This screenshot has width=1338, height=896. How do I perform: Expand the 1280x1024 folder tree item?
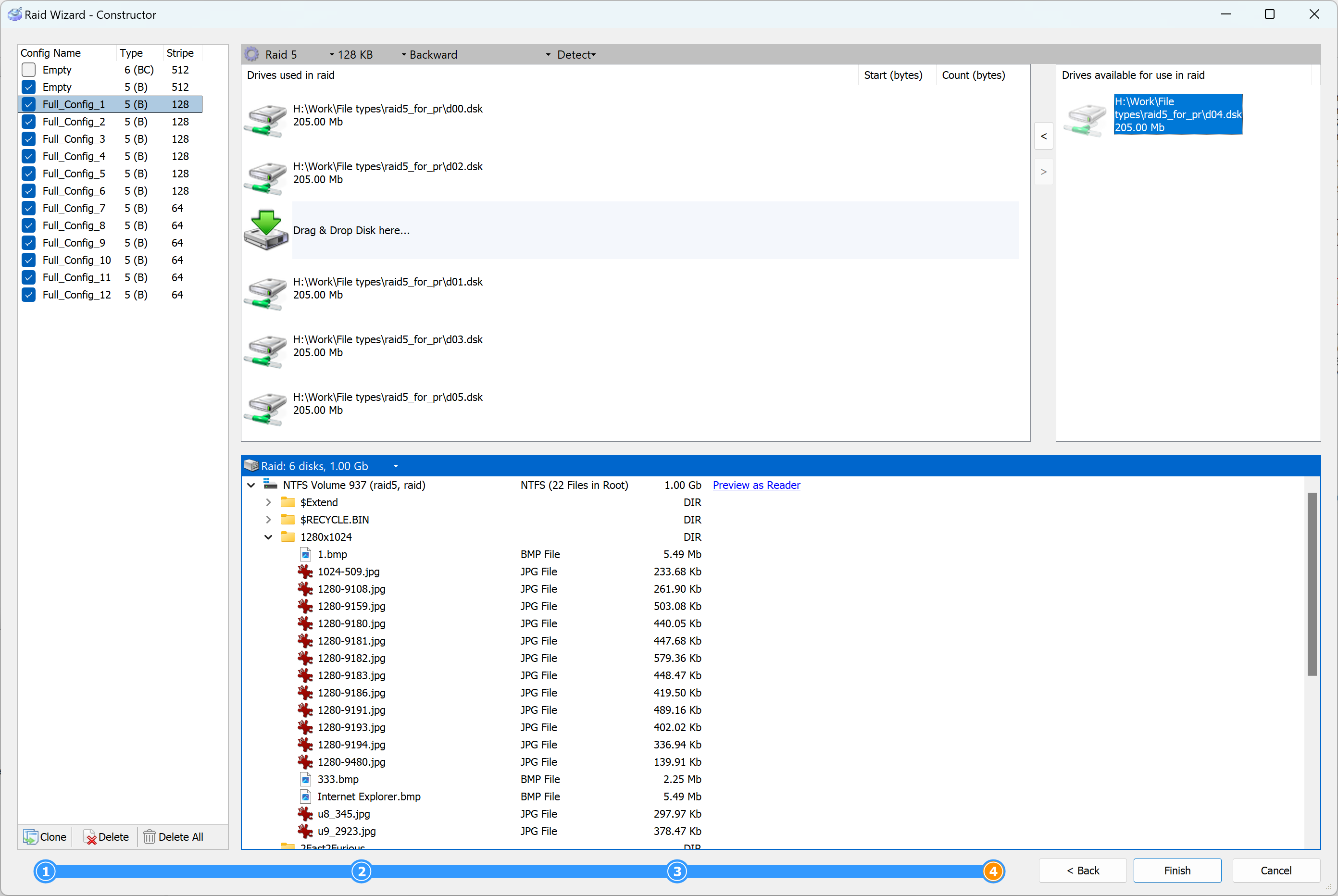coord(267,537)
